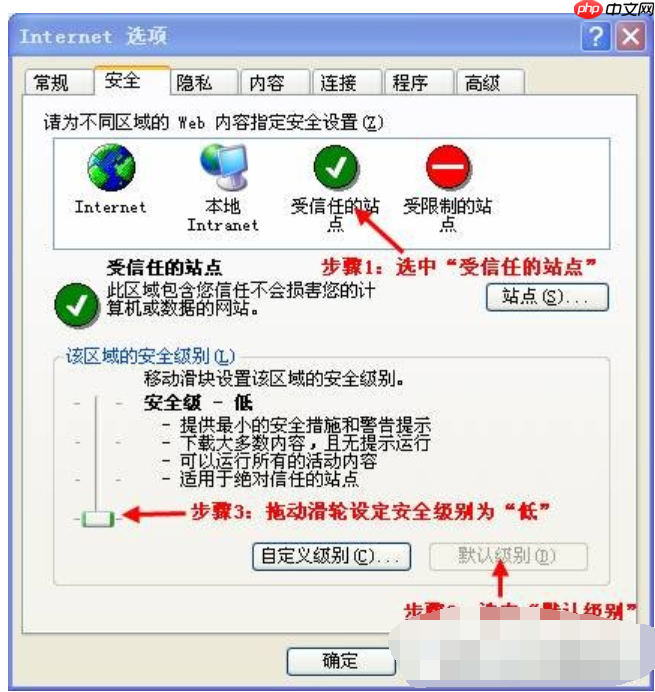Click the 默认级别(D) button
The width and height of the screenshot is (655, 692).
coord(508,557)
